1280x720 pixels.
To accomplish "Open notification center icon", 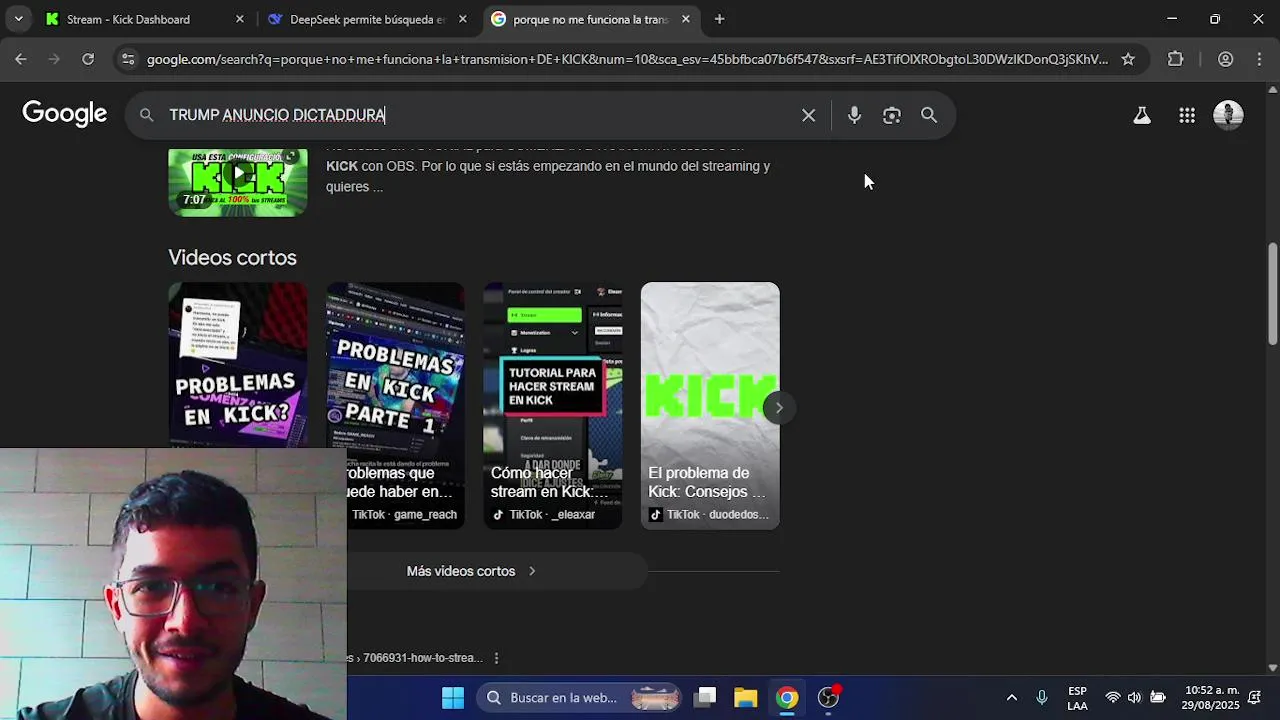I will (x=1254, y=697).
